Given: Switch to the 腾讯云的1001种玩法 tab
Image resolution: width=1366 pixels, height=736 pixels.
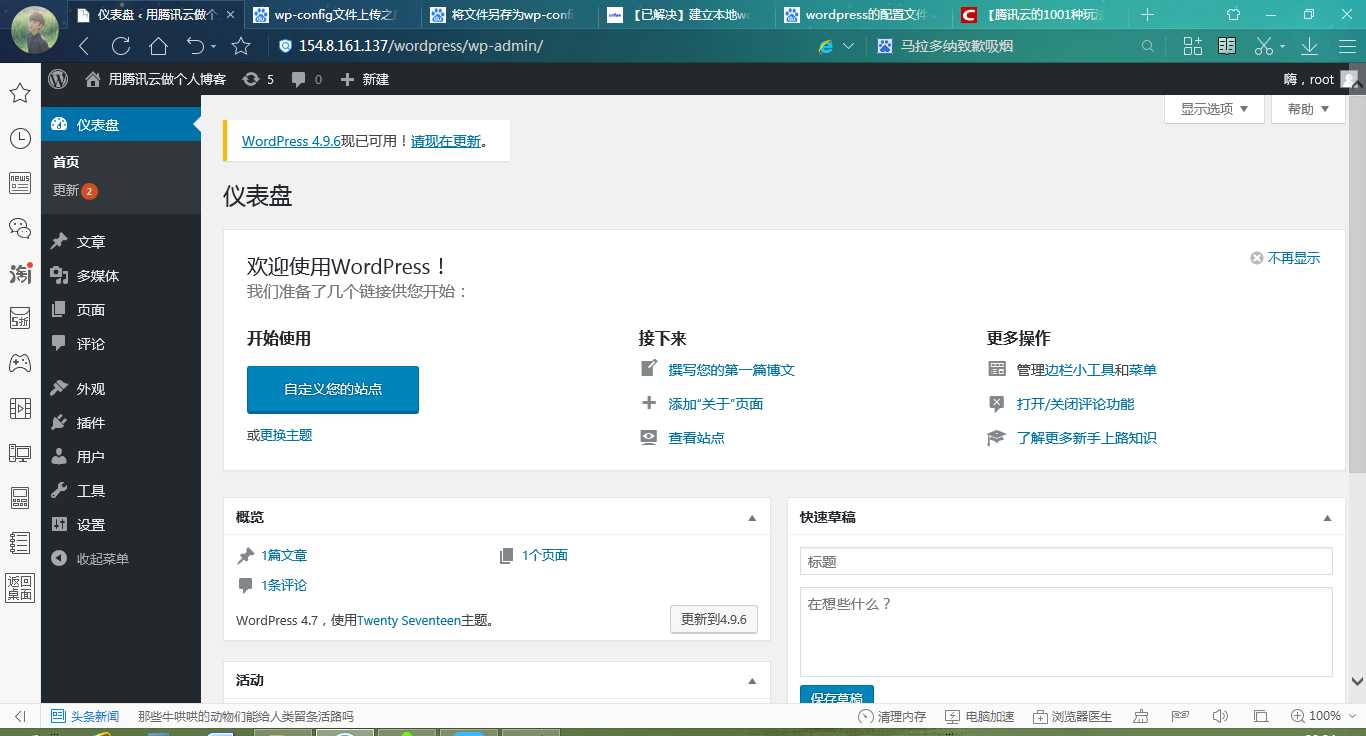Looking at the screenshot, I should [1041, 15].
